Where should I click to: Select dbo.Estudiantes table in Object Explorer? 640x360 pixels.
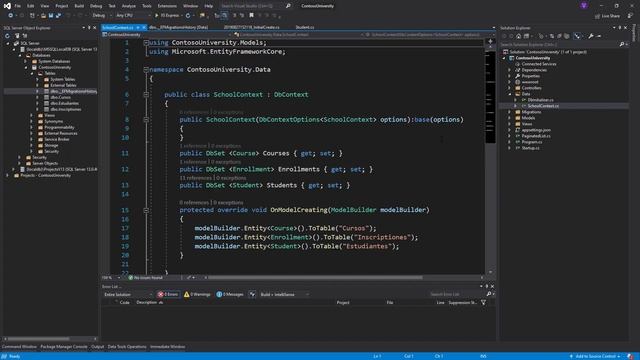64,103
